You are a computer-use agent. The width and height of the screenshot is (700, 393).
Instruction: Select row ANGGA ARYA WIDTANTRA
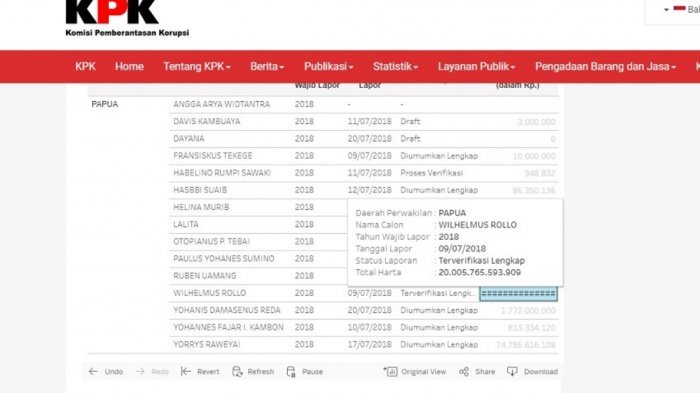coord(222,104)
